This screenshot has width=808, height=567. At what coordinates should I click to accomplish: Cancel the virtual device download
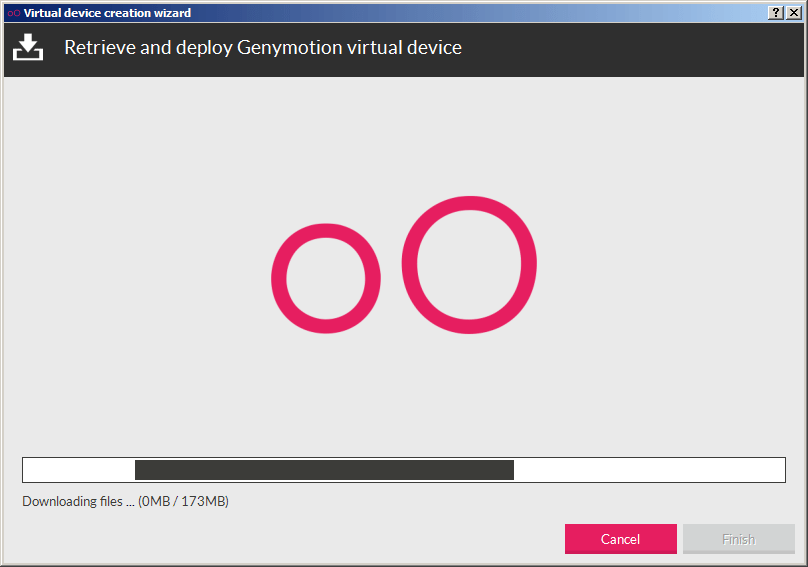(620, 539)
